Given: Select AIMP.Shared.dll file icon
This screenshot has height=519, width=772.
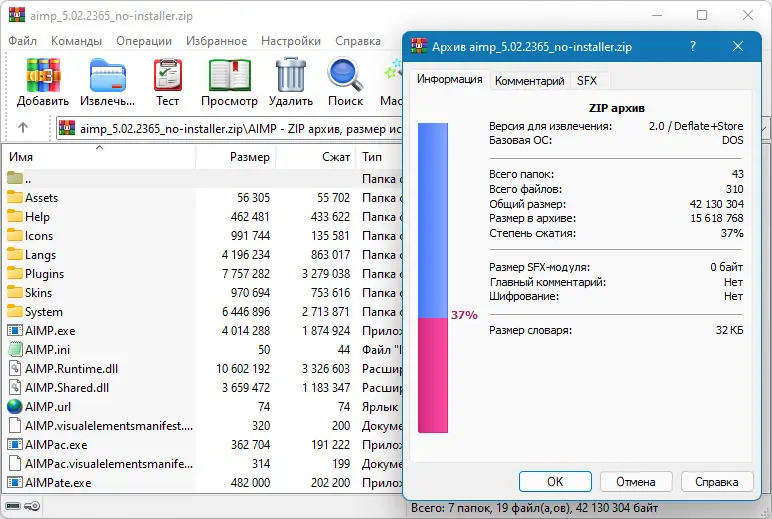Looking at the screenshot, I should coord(15,388).
